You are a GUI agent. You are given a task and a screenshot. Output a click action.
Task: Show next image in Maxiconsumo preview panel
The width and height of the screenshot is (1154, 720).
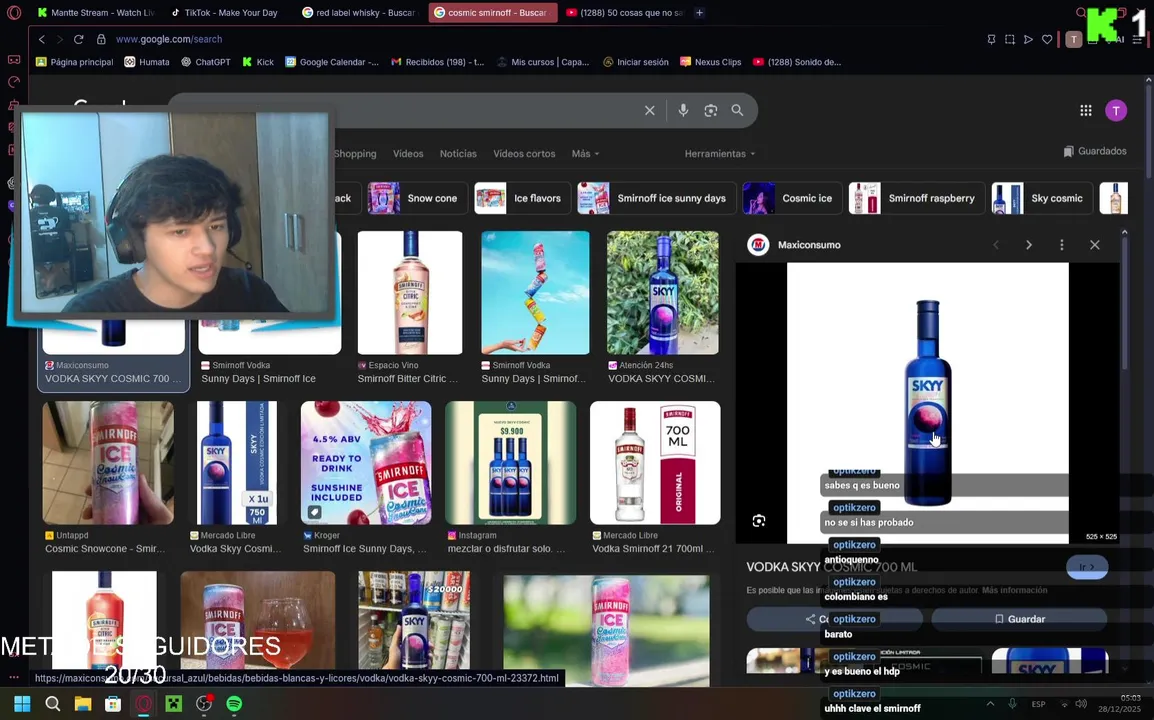click(1029, 245)
